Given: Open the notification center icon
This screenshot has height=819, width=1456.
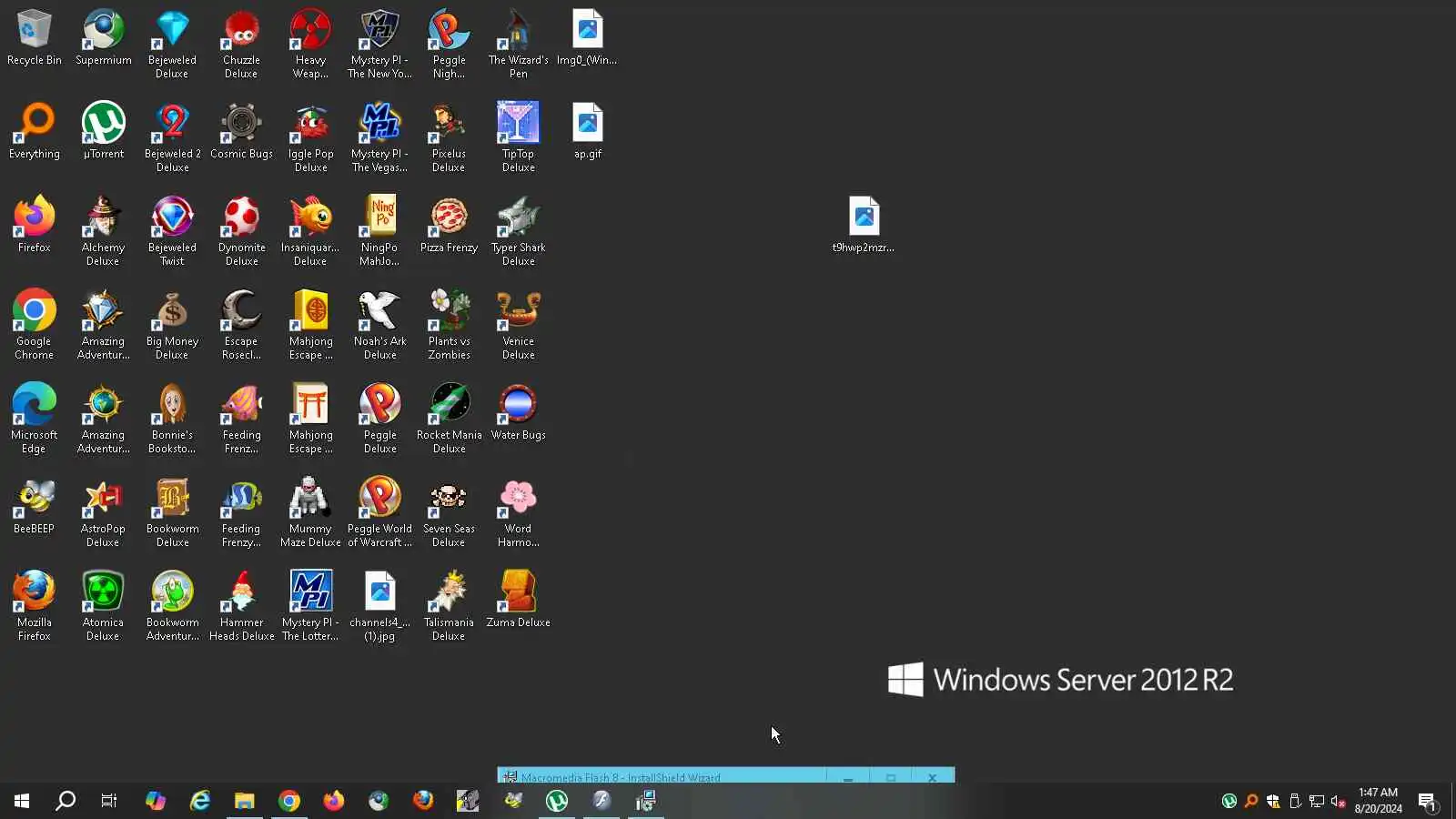Looking at the screenshot, I should [1427, 802].
